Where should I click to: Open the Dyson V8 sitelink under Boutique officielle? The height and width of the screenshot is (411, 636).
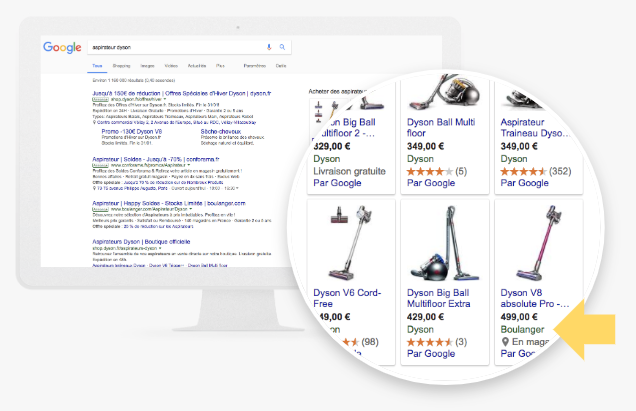click(166, 265)
